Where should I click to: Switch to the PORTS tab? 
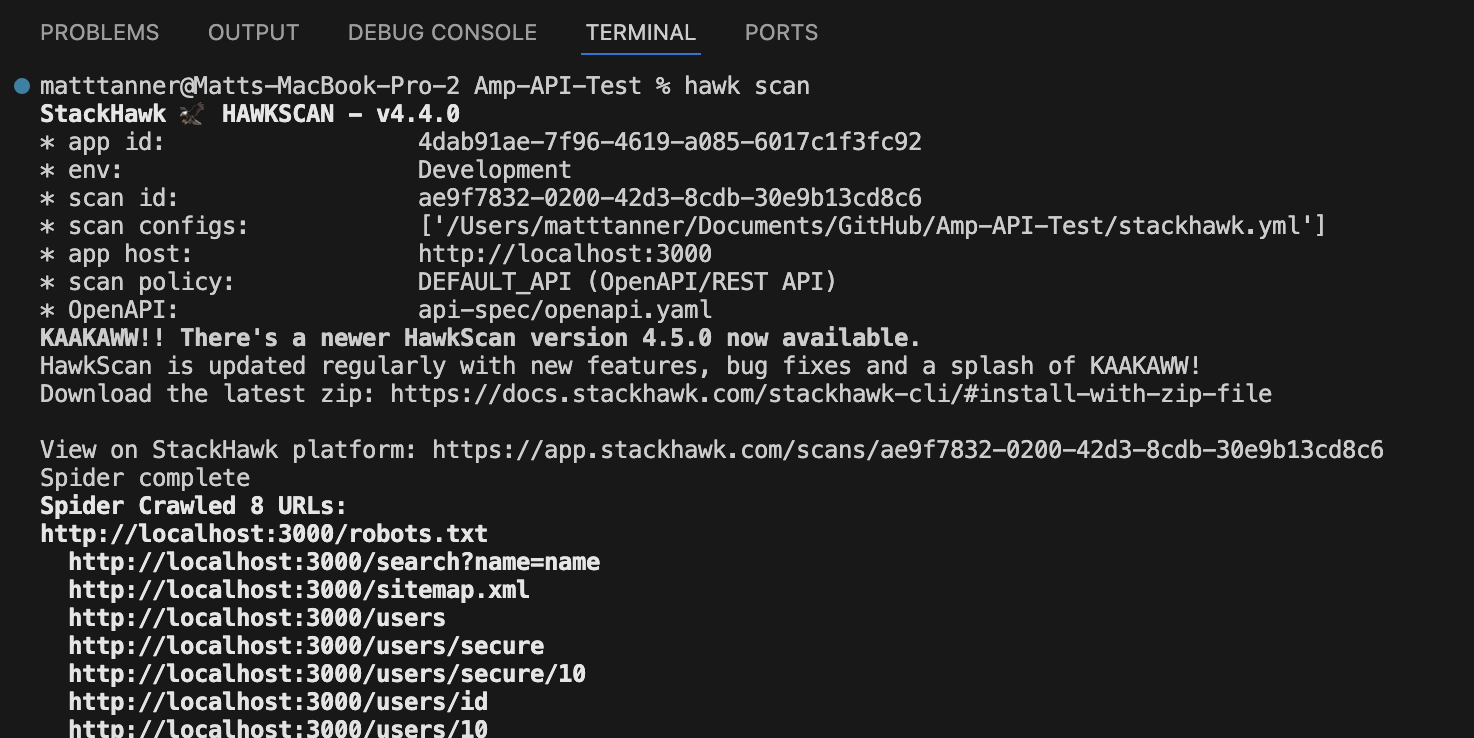[781, 32]
